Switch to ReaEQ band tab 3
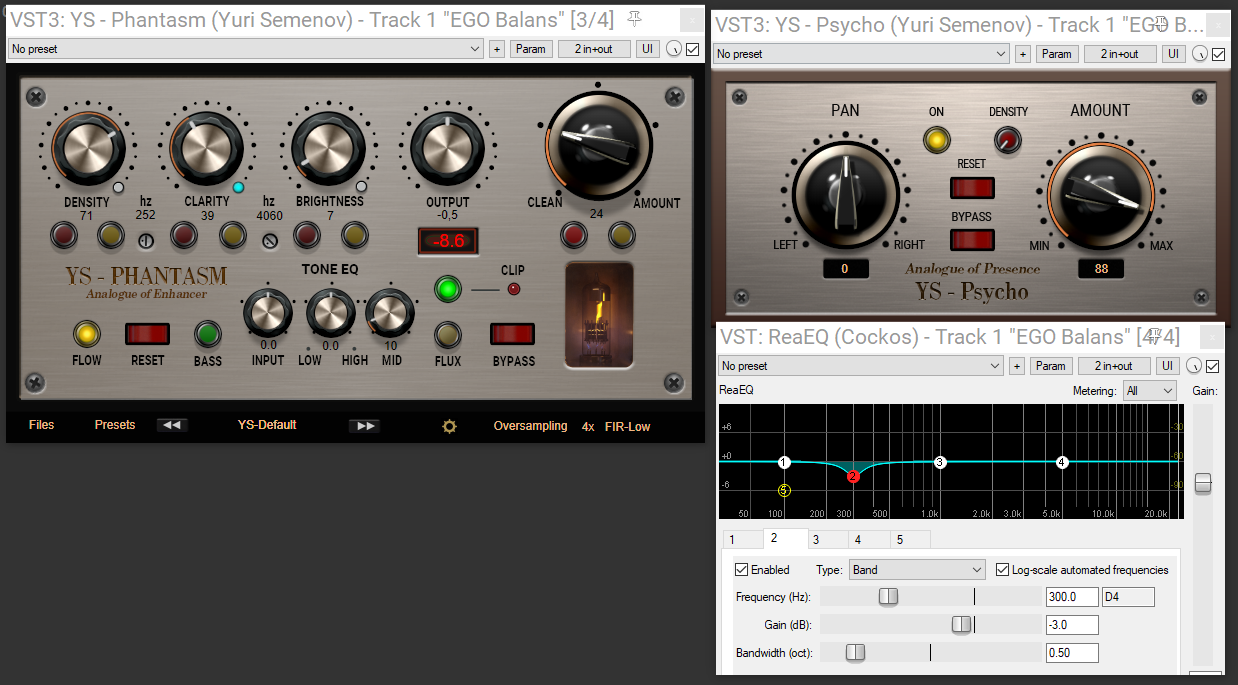The image size is (1238, 685). coord(827,539)
